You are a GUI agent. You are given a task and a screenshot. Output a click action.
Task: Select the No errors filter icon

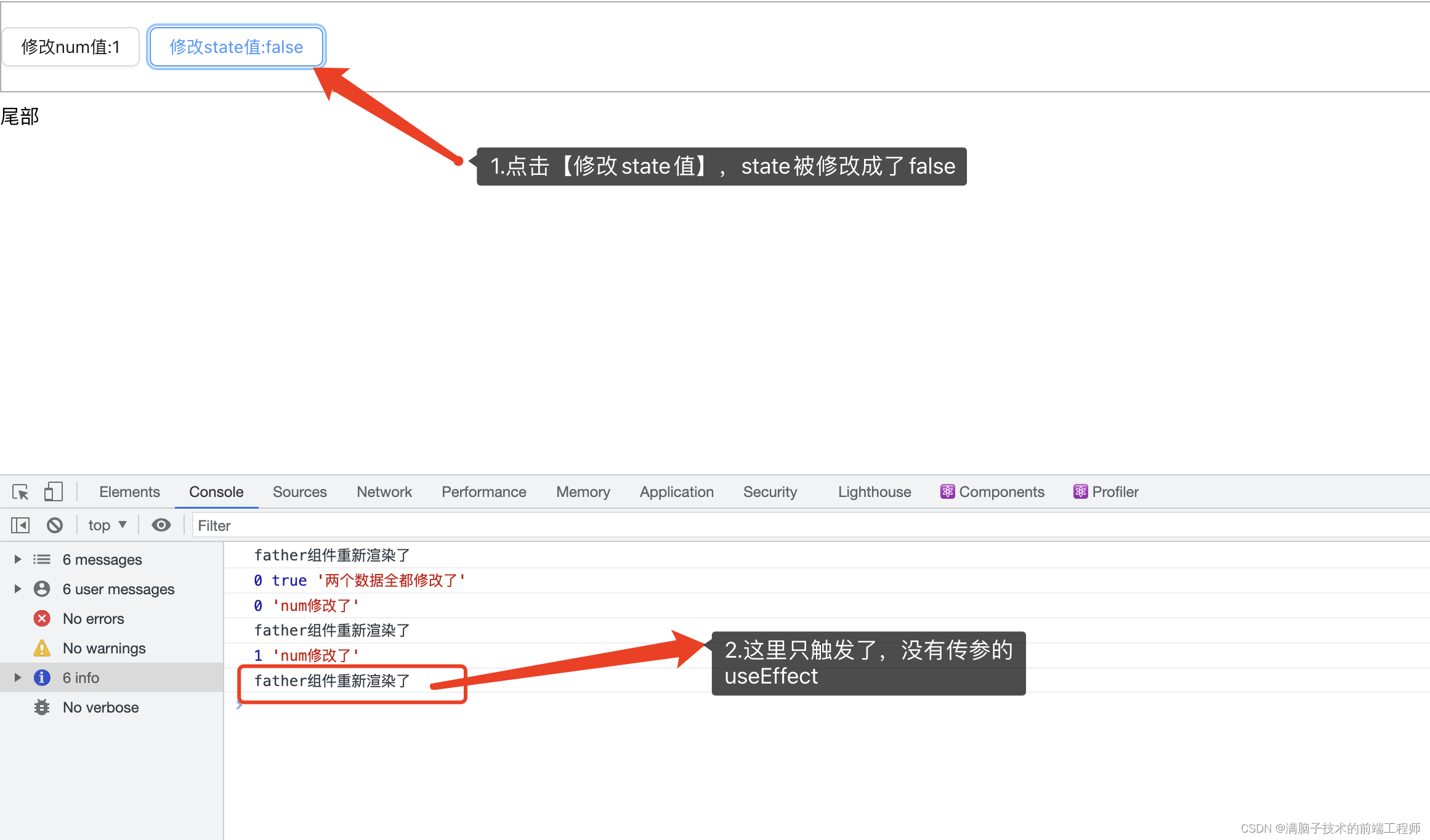42,619
